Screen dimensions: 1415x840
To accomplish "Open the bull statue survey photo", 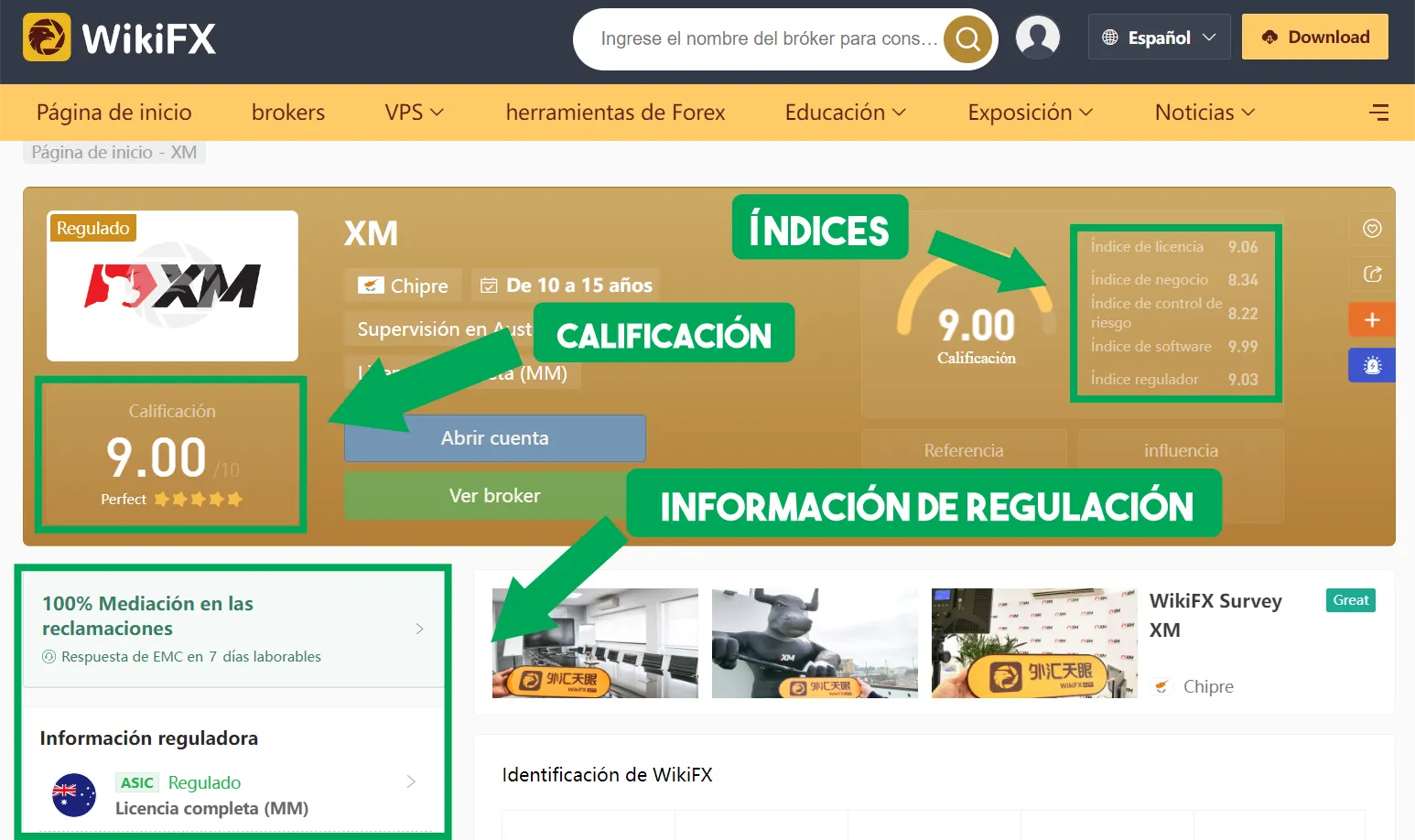I will 815,643.
